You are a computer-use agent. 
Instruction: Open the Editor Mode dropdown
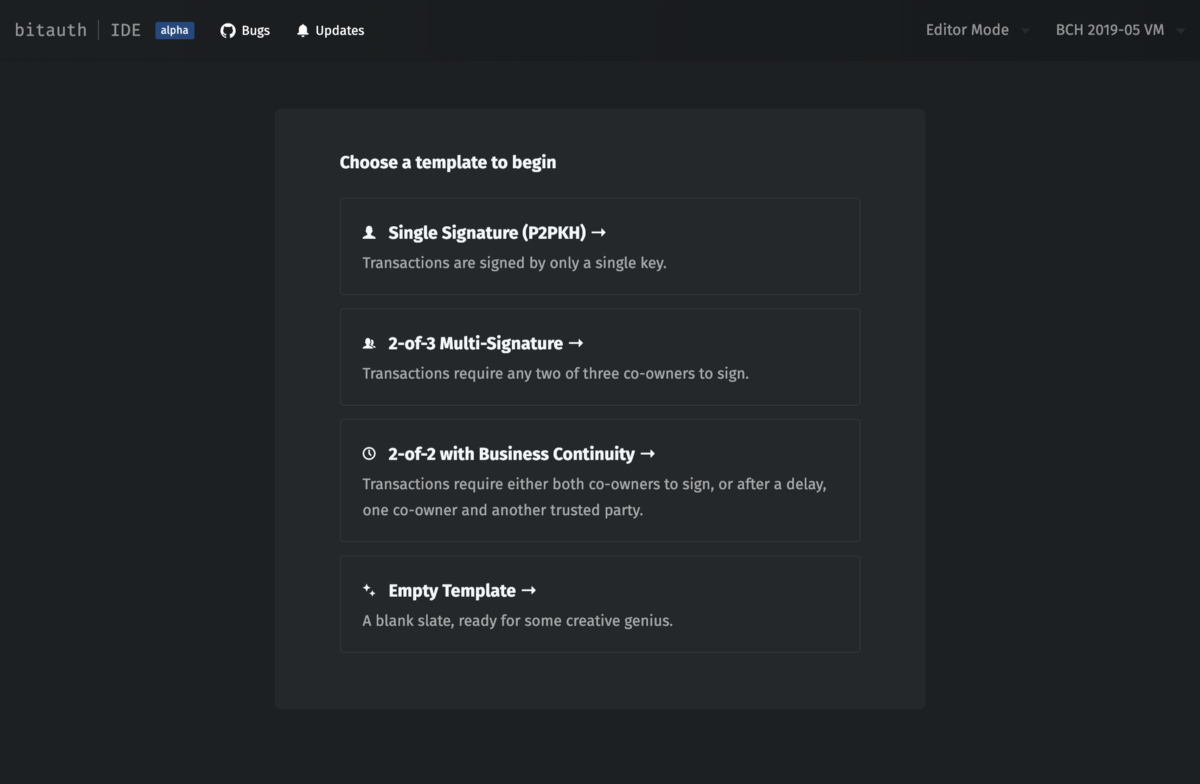coord(967,30)
